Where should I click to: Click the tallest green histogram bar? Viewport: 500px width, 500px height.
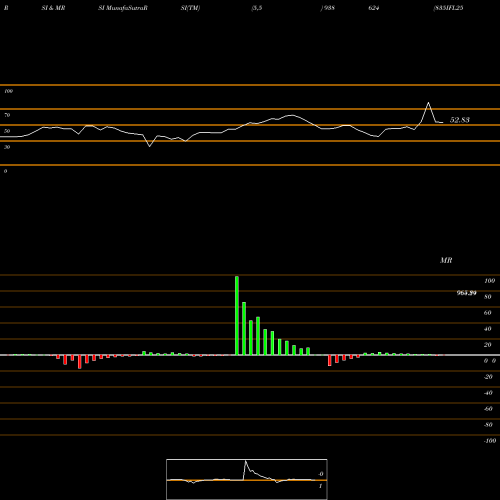click(237, 316)
